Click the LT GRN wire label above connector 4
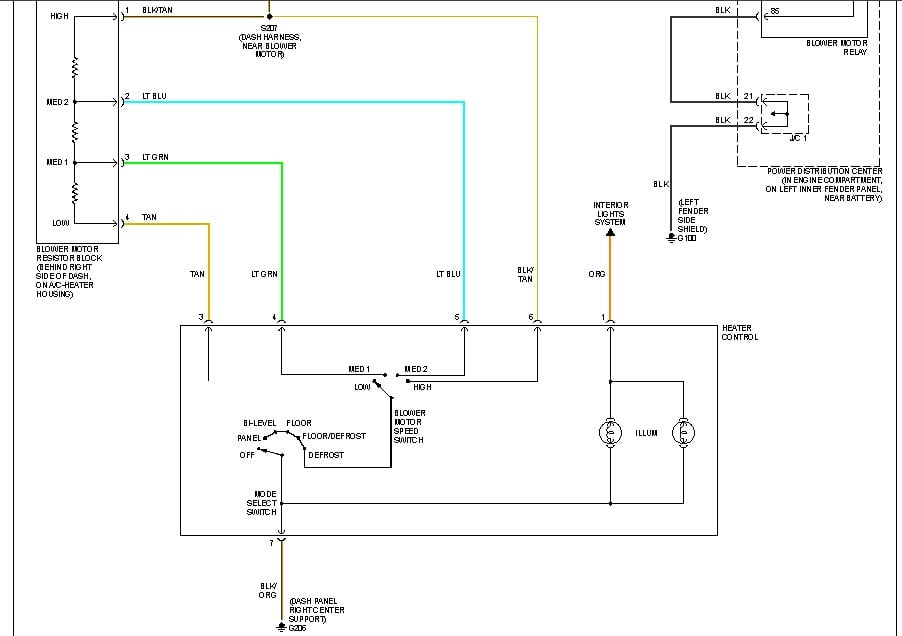Viewport: 902px width, 636px height. tap(264, 274)
